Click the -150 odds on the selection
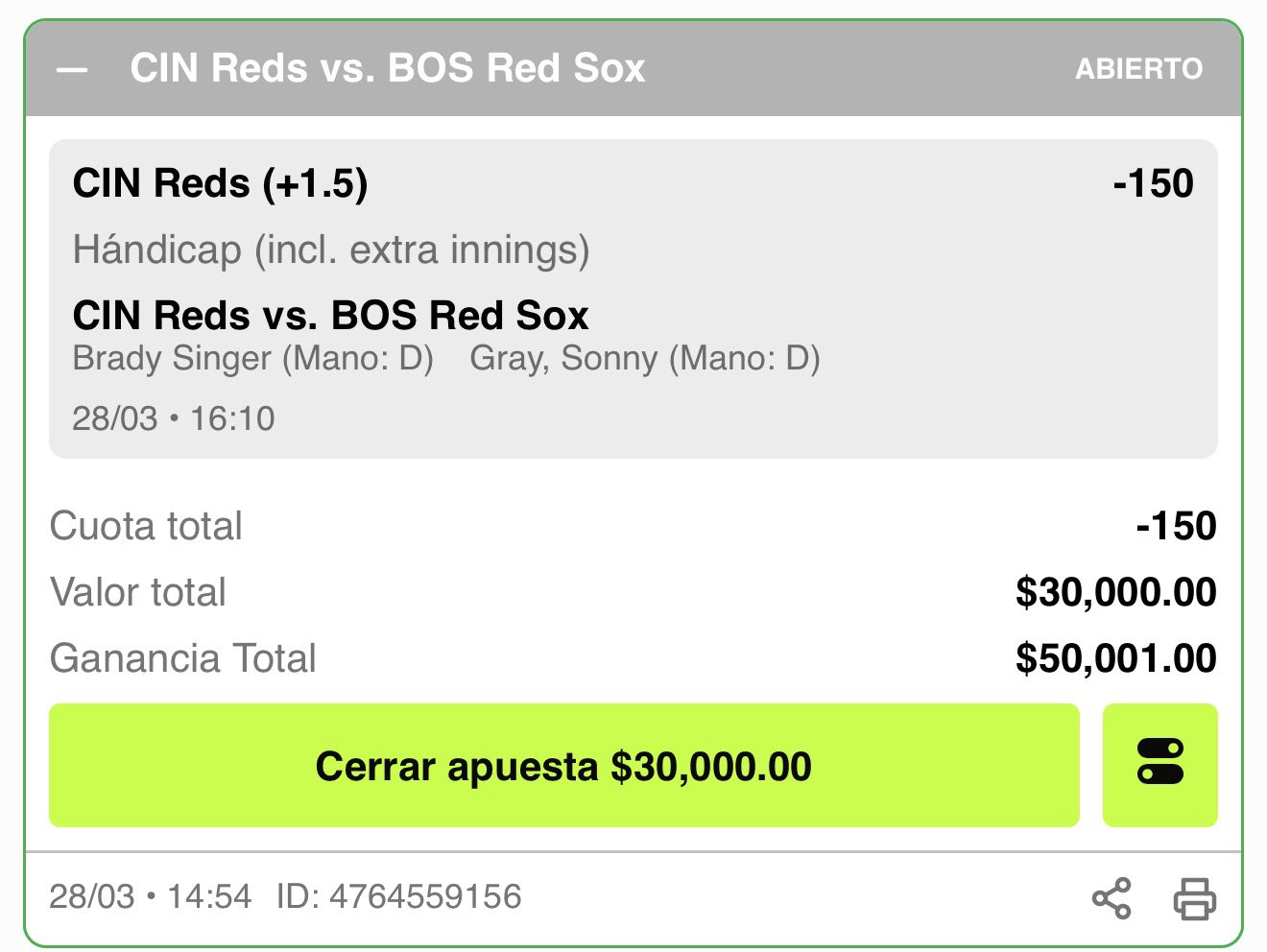1267x952 pixels. click(1153, 183)
